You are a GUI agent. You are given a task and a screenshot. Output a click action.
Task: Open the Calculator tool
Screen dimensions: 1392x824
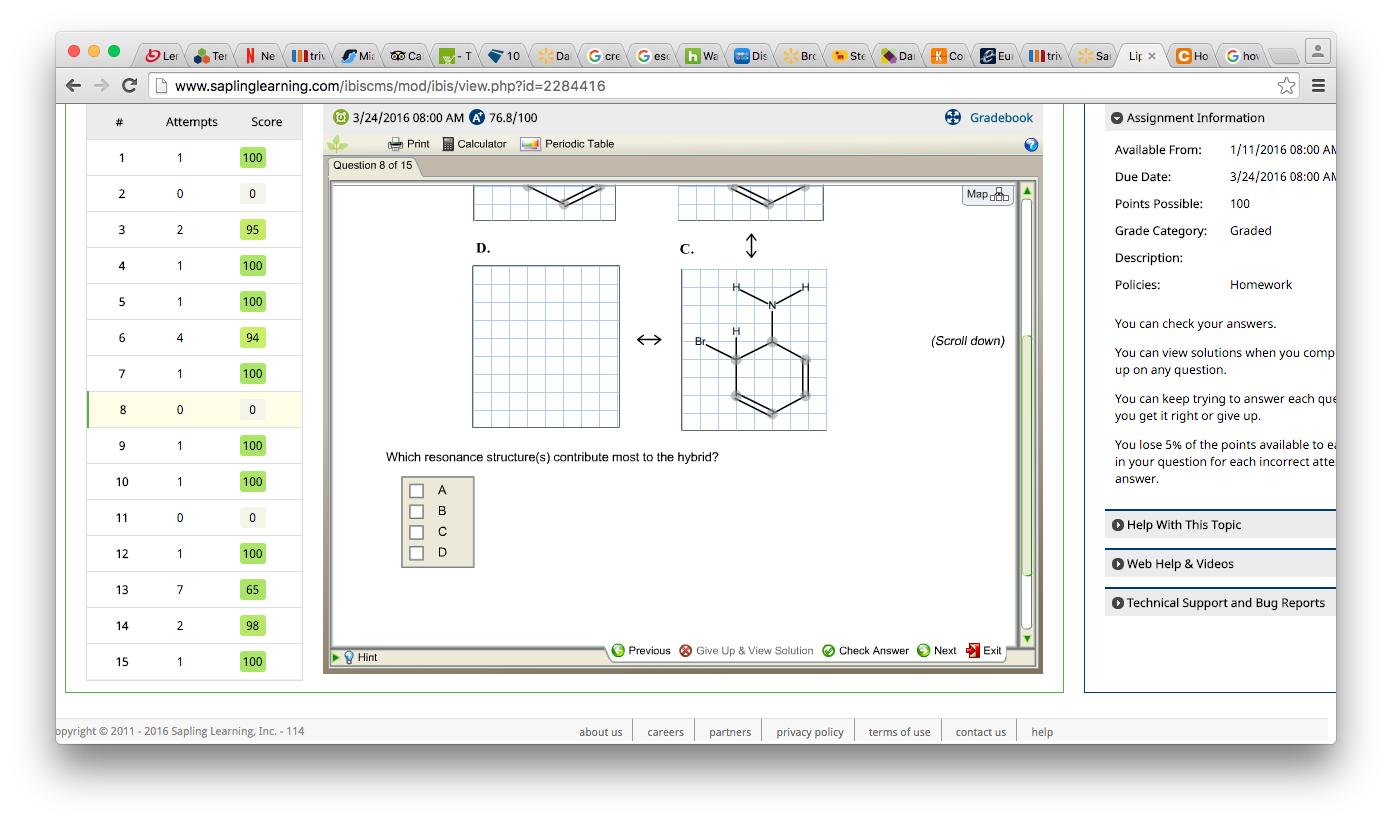tap(448, 144)
